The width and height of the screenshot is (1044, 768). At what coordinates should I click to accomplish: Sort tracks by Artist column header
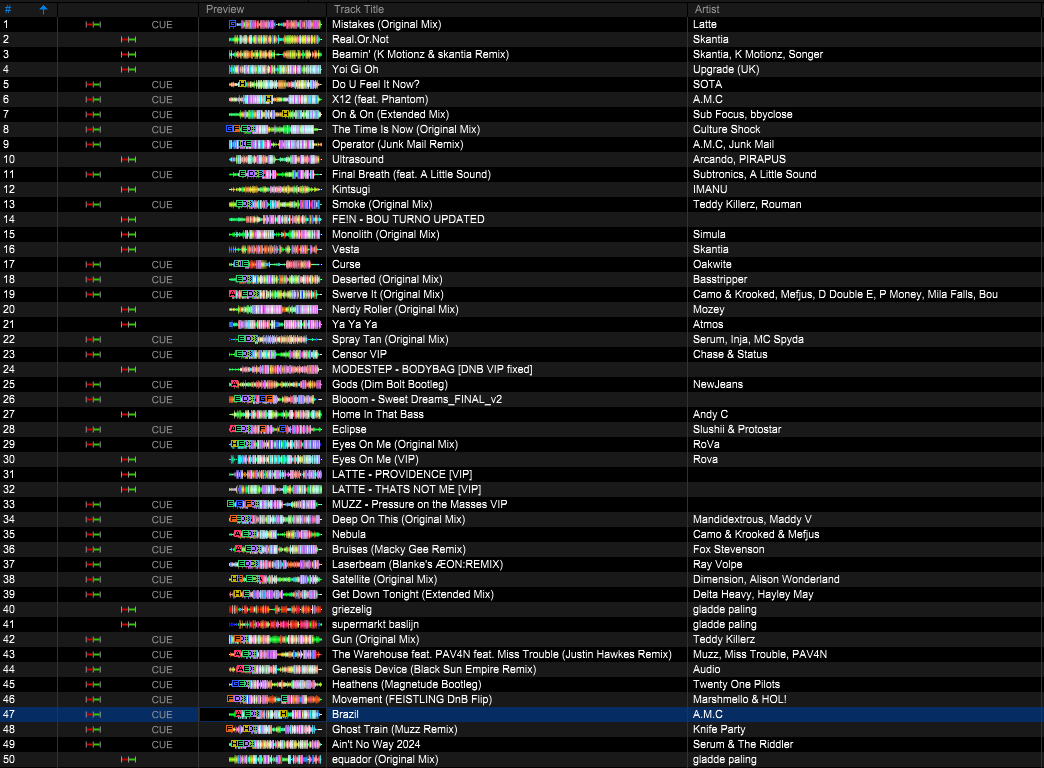tap(706, 9)
